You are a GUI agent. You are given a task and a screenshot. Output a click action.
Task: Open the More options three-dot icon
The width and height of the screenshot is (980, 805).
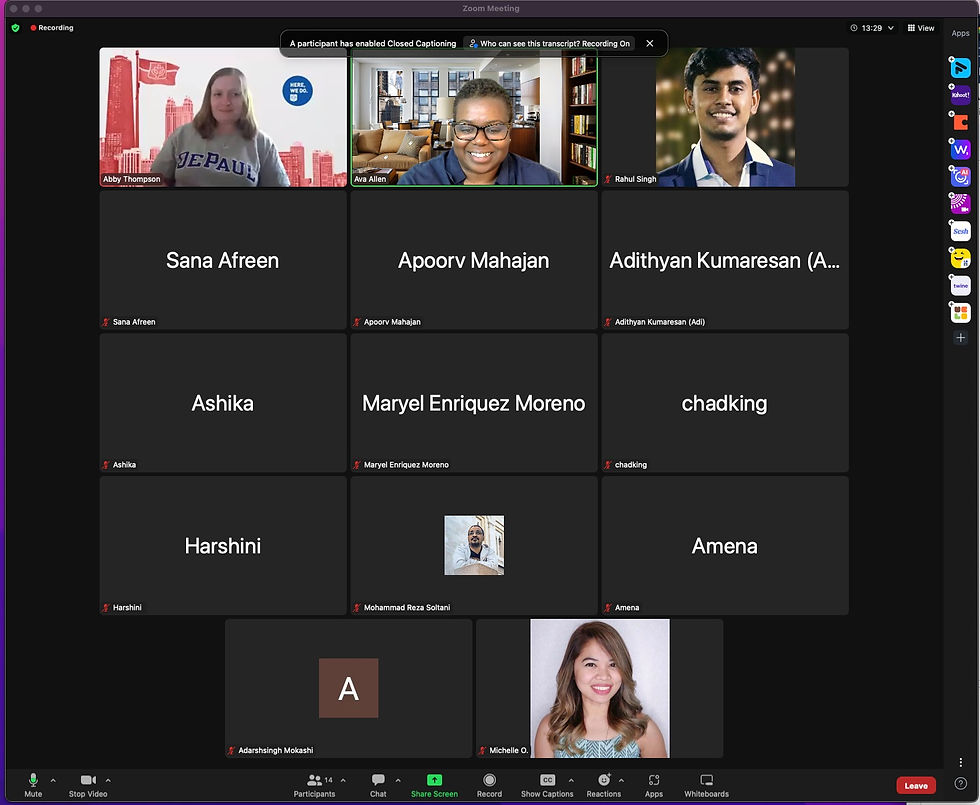pyautogui.click(x=961, y=762)
